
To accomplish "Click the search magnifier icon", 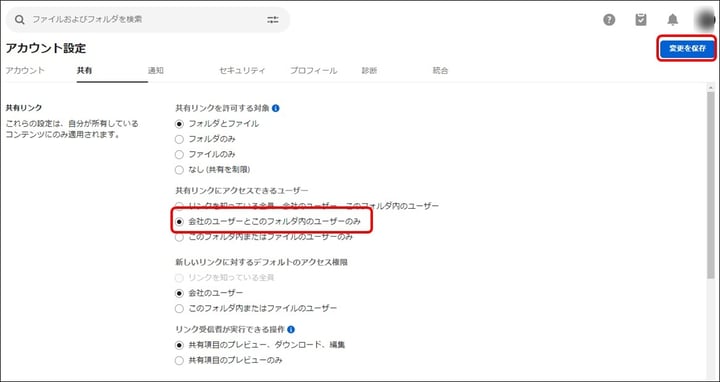I will point(19,20).
